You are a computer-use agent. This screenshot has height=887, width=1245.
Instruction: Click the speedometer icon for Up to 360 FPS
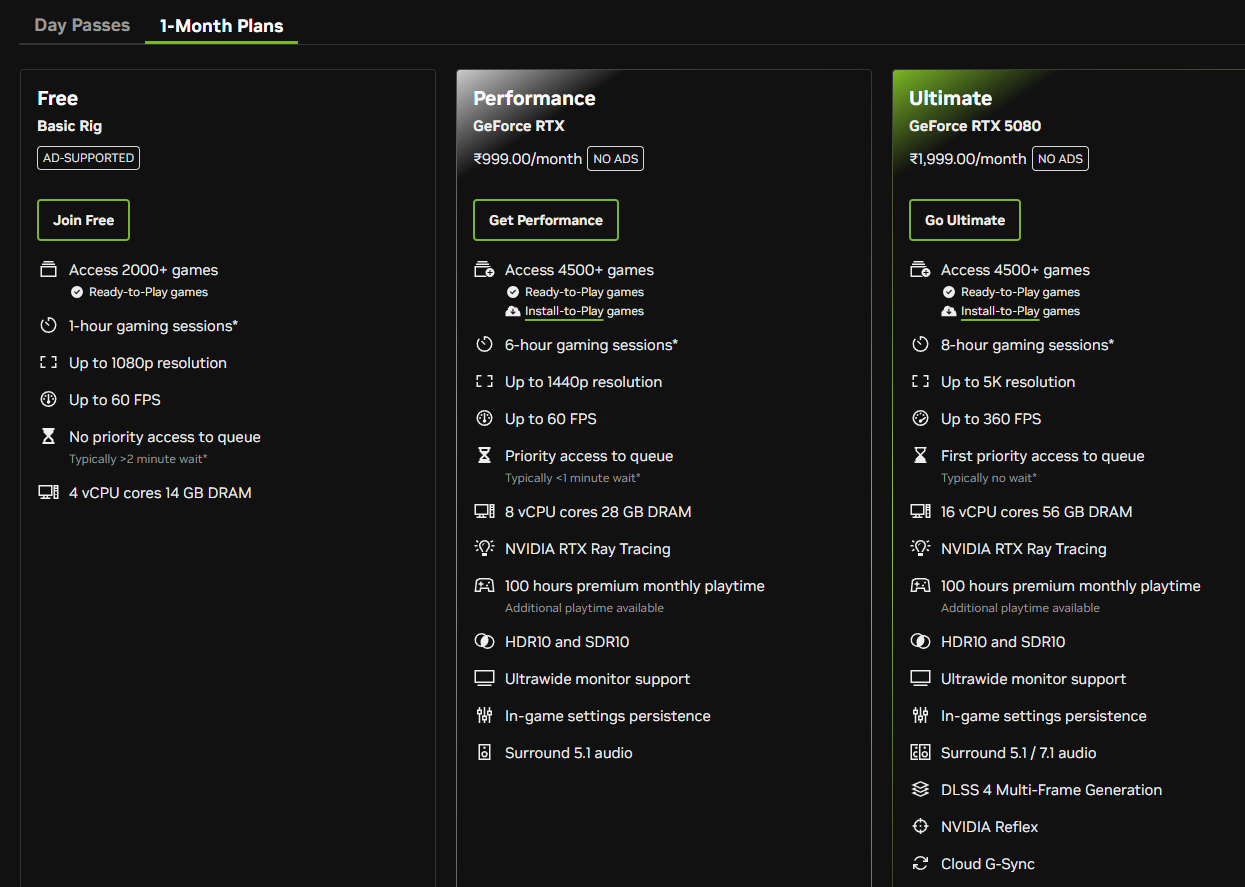tap(920, 419)
